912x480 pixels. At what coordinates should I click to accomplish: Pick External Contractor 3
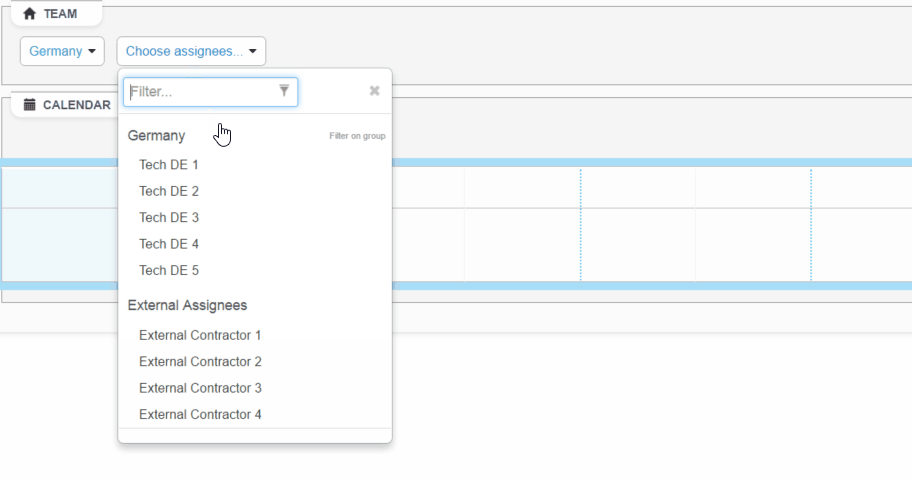point(200,388)
